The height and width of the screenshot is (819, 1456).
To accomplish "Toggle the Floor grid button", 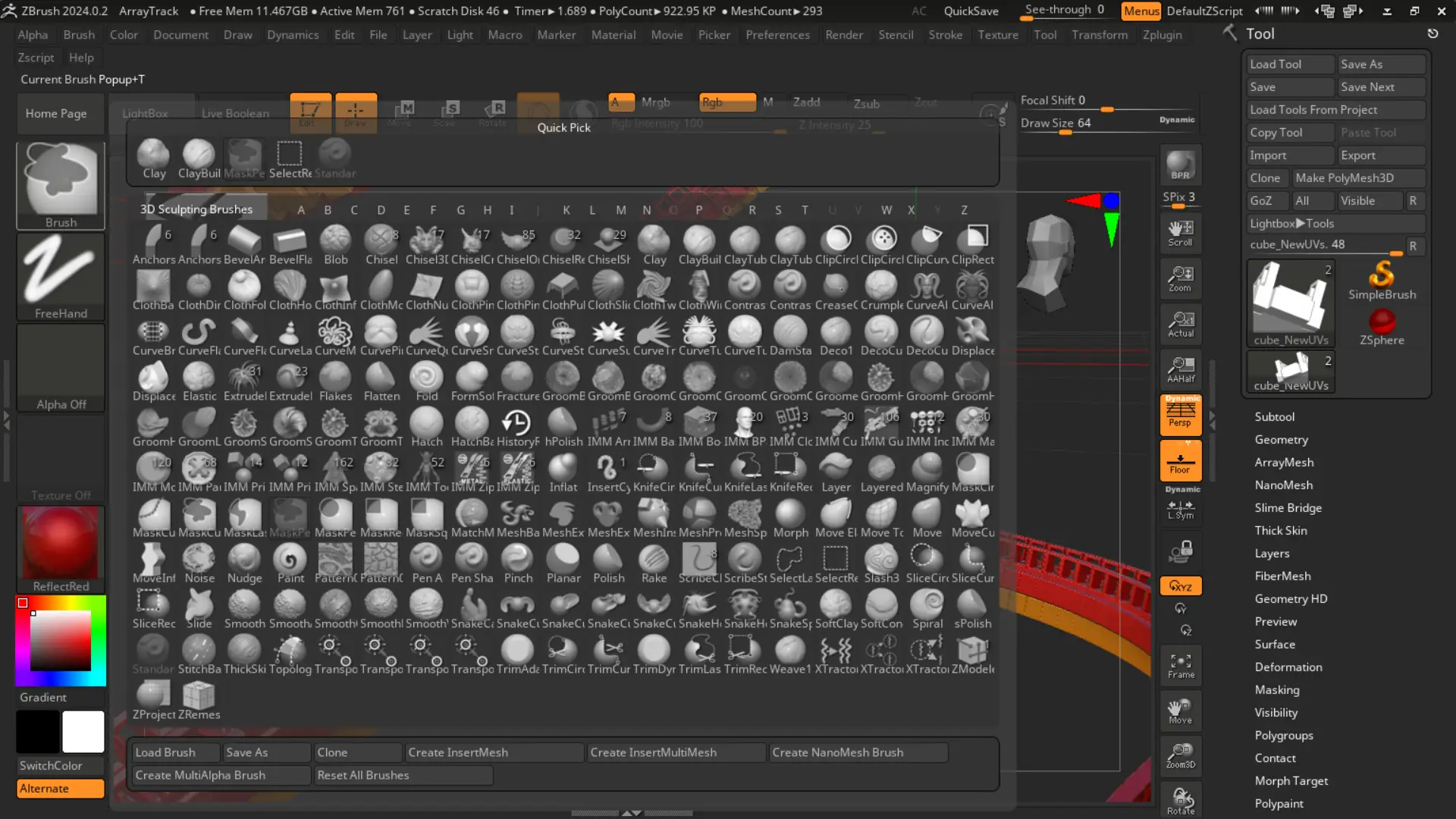I will click(1180, 460).
